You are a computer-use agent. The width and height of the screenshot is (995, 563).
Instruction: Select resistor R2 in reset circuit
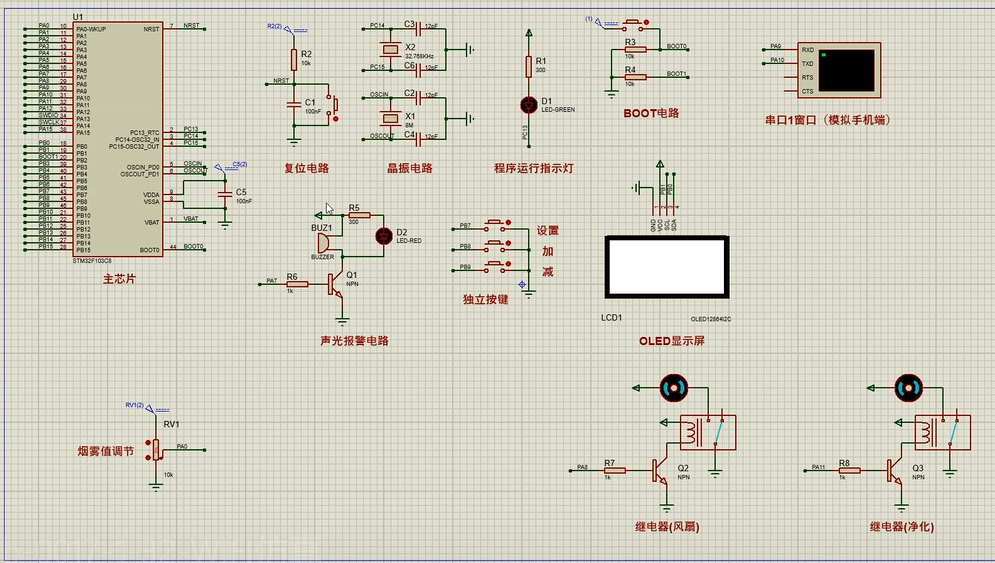pyautogui.click(x=294, y=60)
